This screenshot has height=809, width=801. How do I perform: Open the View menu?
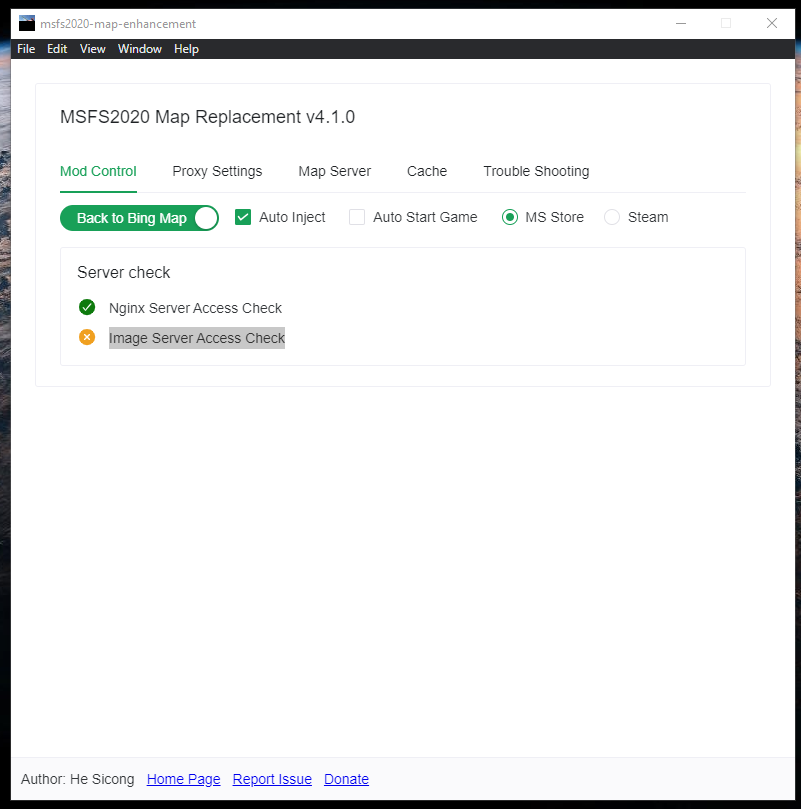click(x=92, y=48)
